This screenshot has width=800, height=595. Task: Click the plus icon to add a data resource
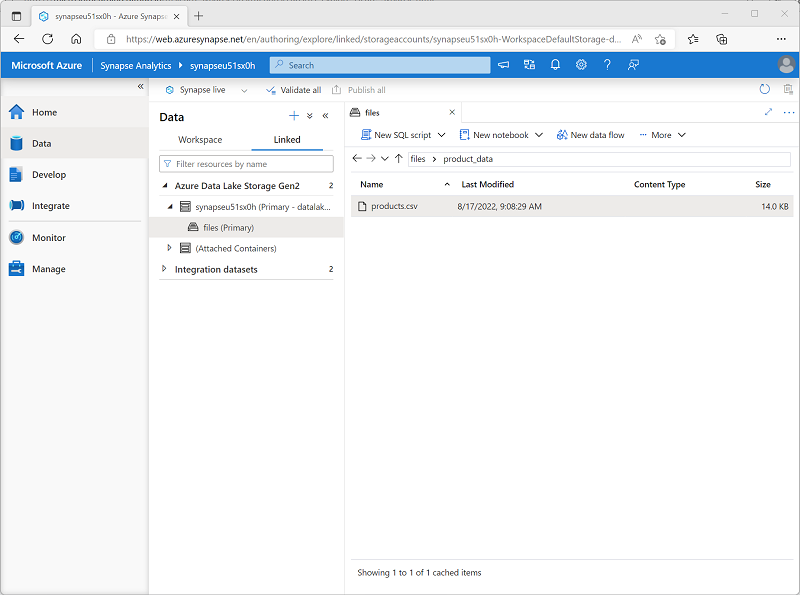(293, 116)
